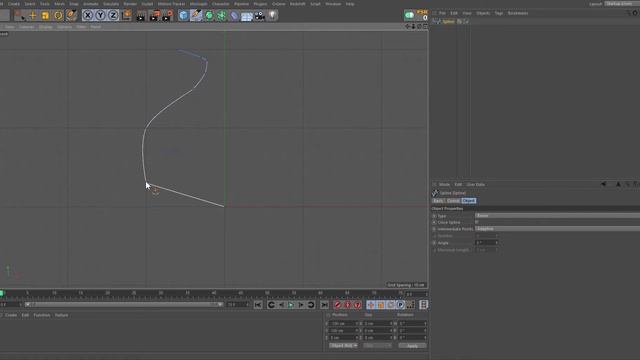The width and height of the screenshot is (640, 360).
Task: Toggle Parameter keyframe recording
Action: pyautogui.click(x=400, y=305)
